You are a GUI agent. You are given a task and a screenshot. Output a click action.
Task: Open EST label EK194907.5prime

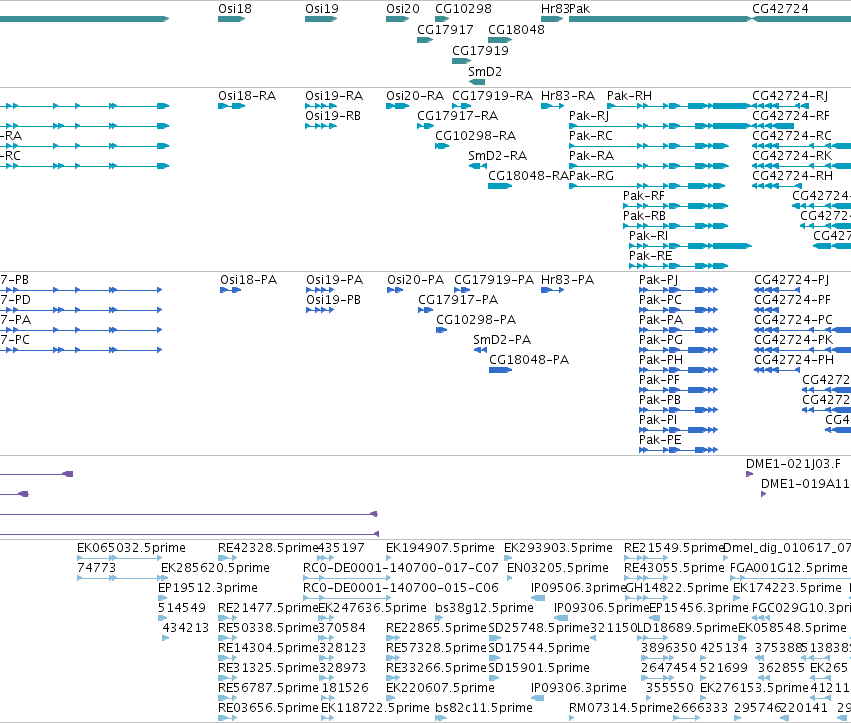[440, 548]
